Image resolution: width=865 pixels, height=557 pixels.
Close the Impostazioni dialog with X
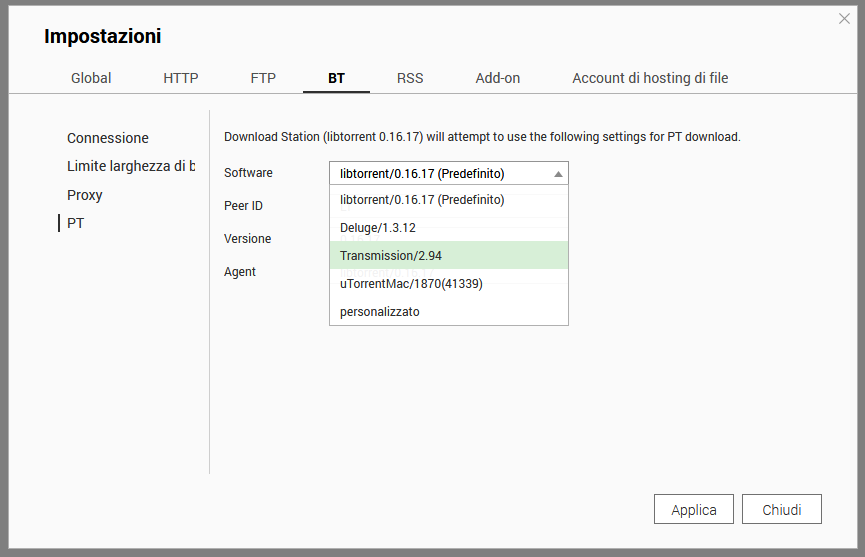844,19
